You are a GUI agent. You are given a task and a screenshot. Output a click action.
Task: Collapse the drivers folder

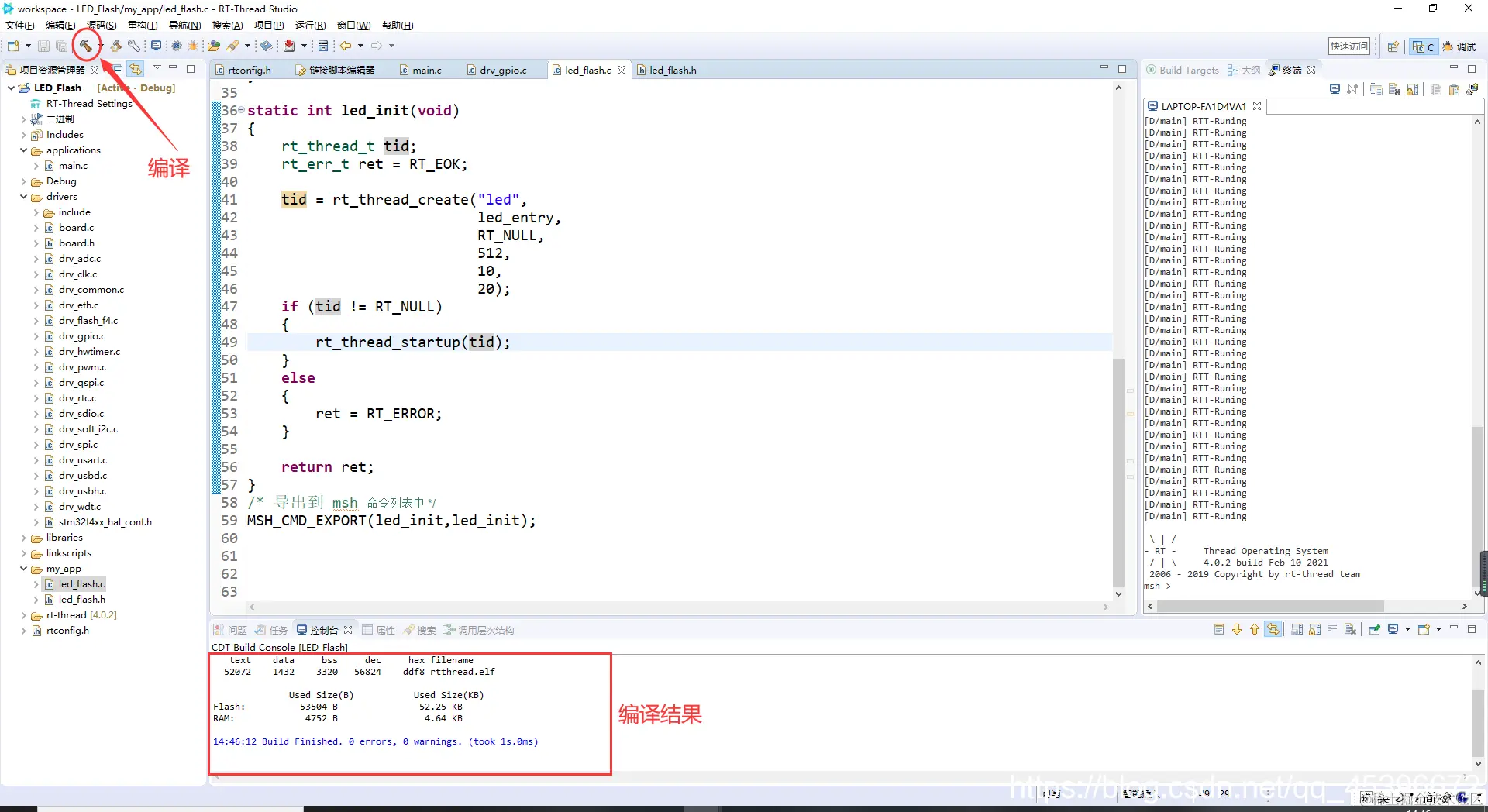23,197
